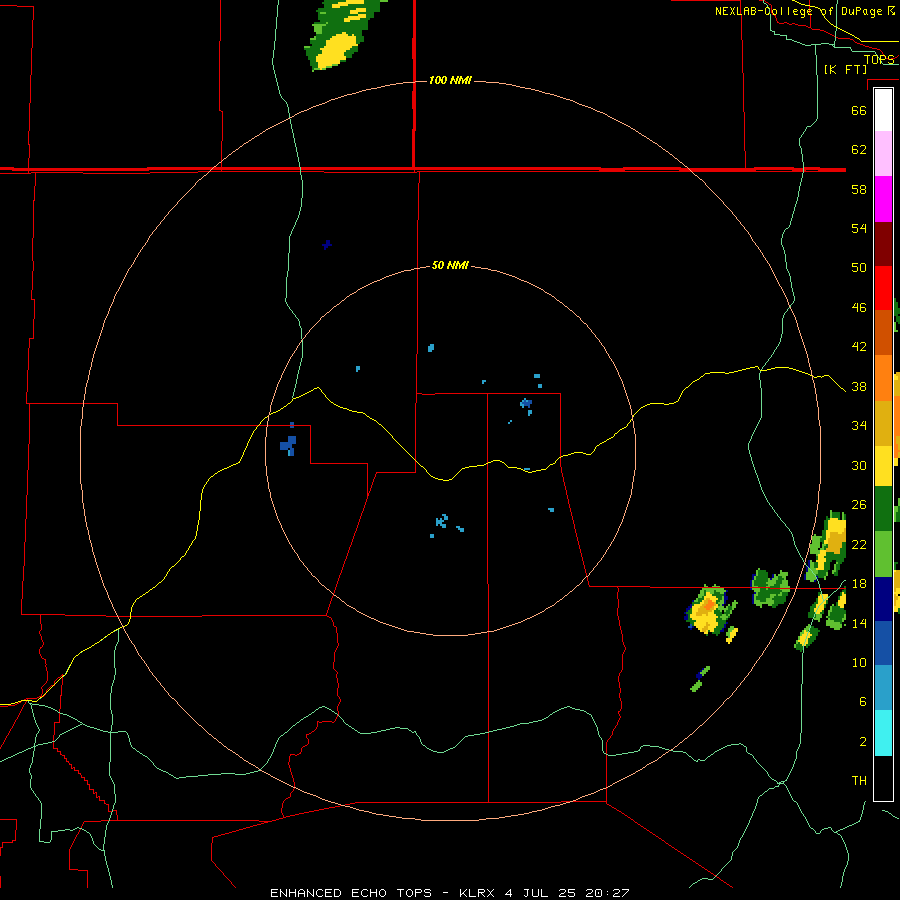Click the "100 NMI" range ring label

tap(450, 80)
